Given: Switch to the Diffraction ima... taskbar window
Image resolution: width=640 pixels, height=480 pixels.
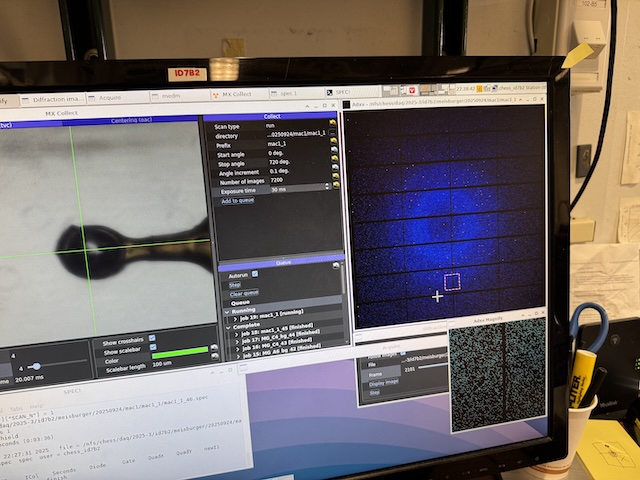Looking at the screenshot, I should [53, 100].
